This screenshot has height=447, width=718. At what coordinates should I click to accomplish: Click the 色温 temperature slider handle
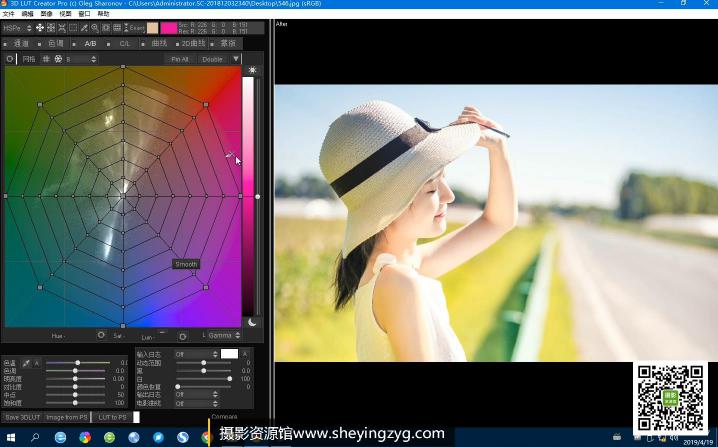coord(75,363)
